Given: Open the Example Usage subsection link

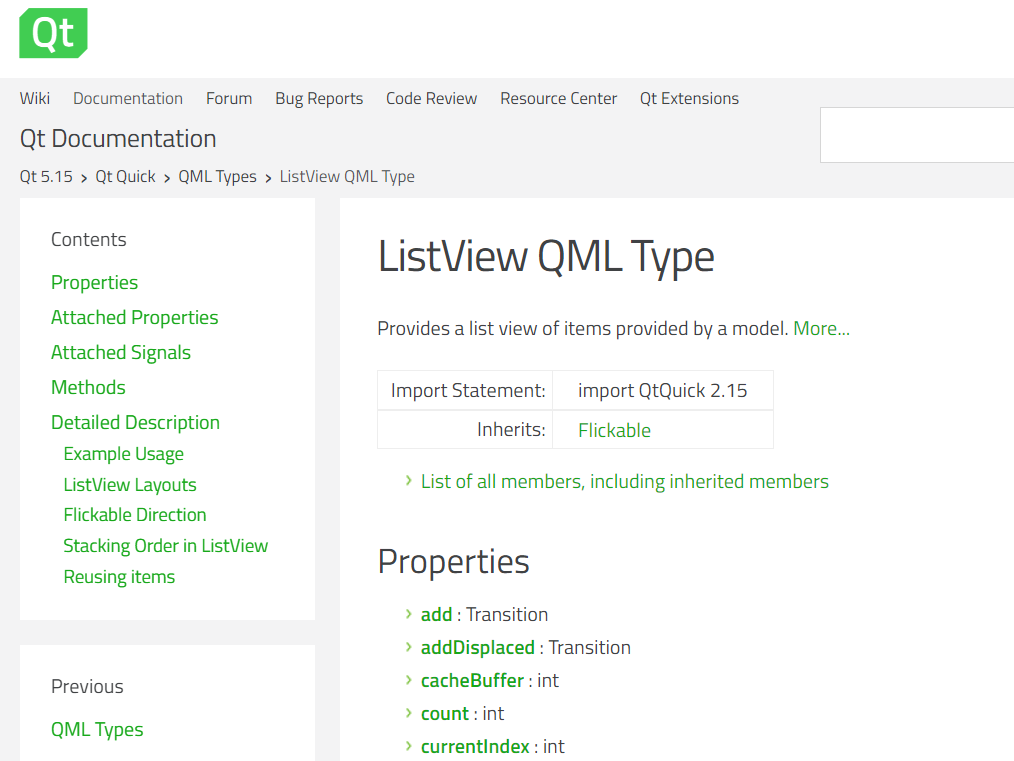Looking at the screenshot, I should [124, 454].
